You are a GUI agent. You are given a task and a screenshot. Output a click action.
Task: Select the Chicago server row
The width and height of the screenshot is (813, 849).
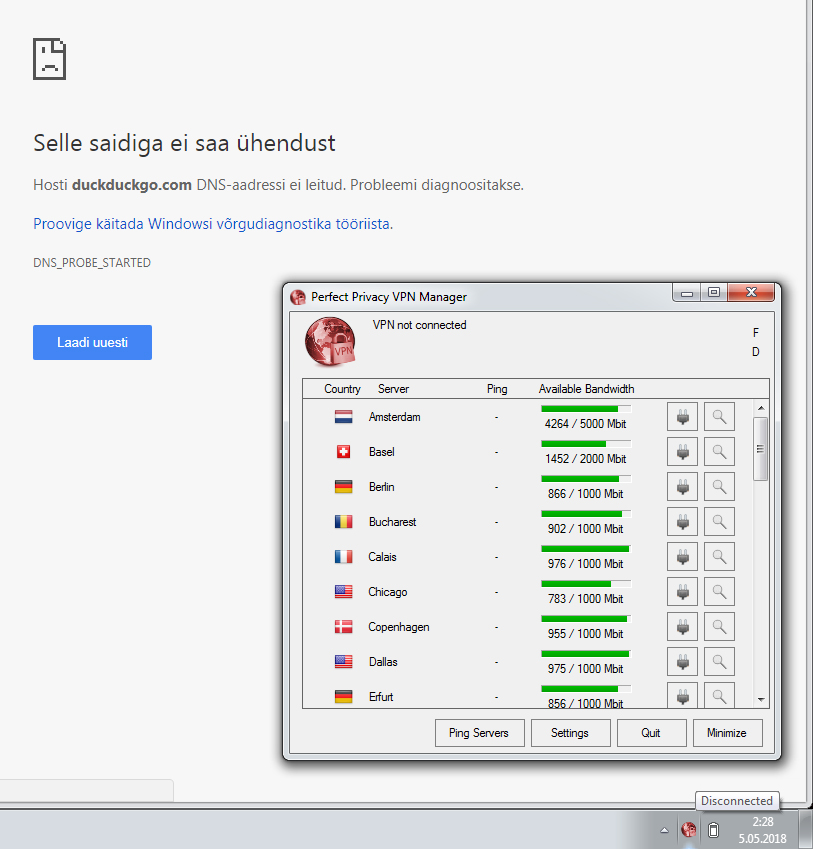(528, 592)
